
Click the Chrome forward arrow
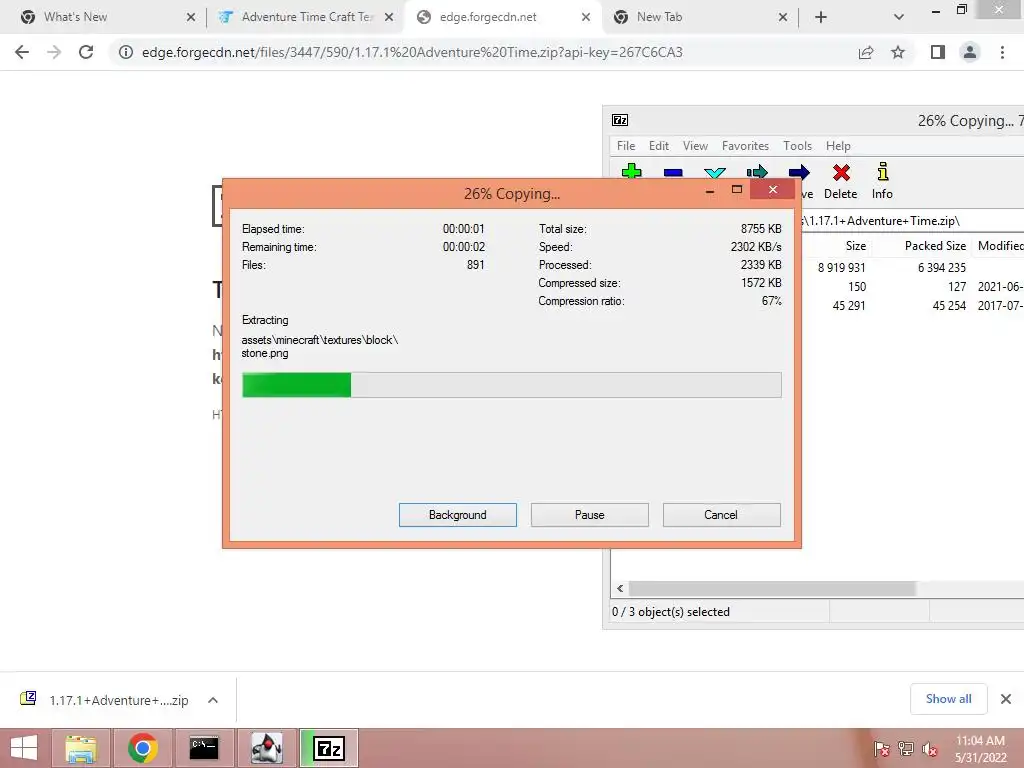coord(54,52)
